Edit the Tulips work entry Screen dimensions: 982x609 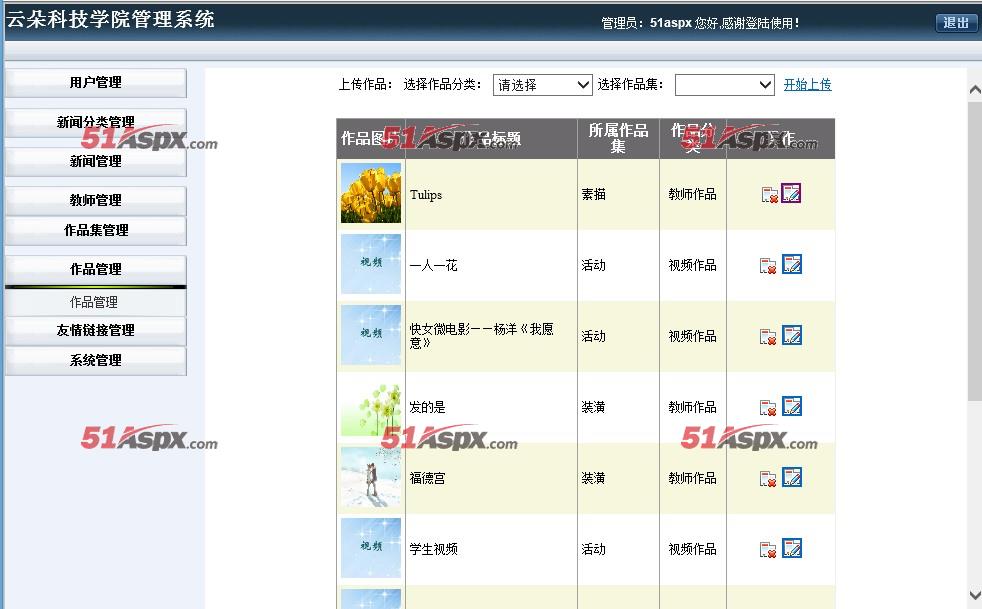[791, 193]
